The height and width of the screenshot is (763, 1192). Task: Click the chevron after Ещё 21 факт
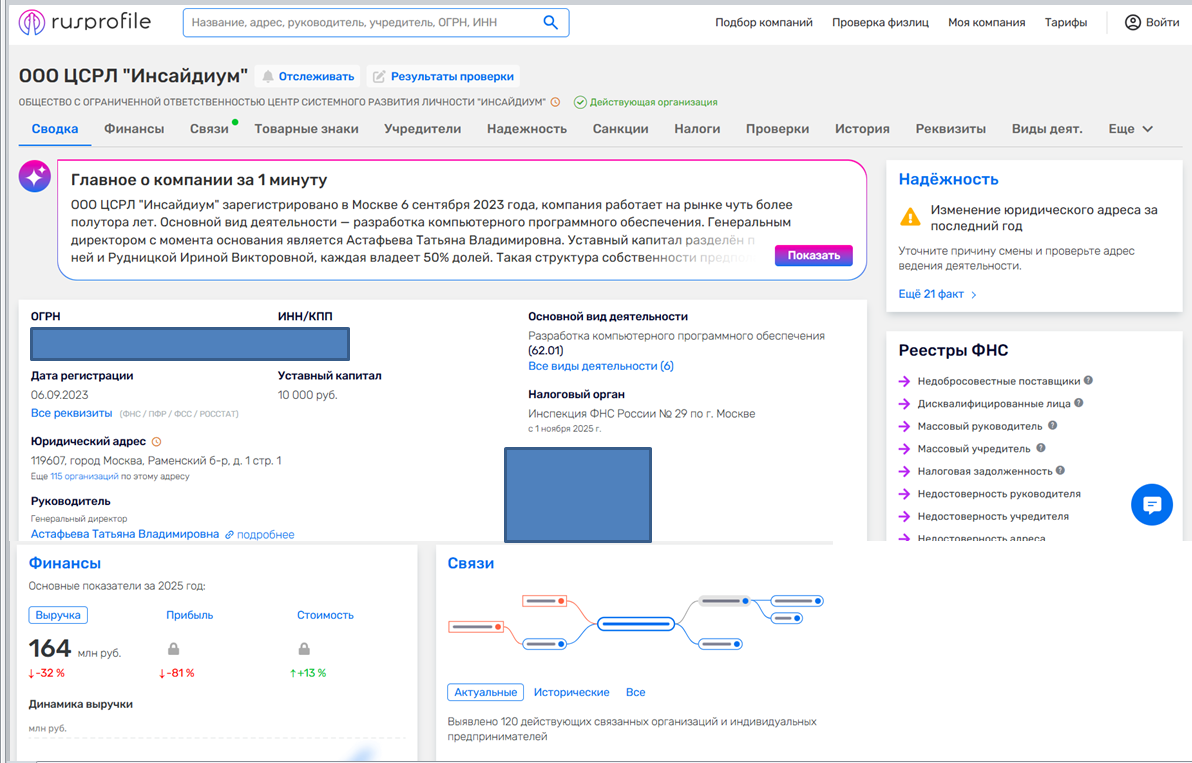click(x=974, y=295)
